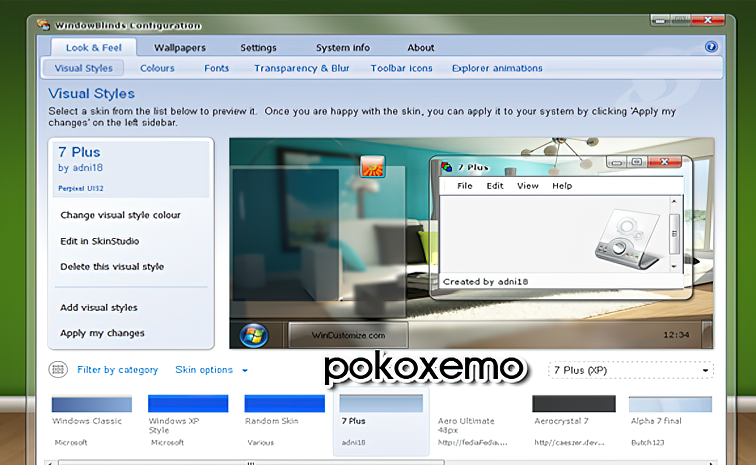The image size is (756, 465).
Task: Open the About tab
Action: pos(421,48)
